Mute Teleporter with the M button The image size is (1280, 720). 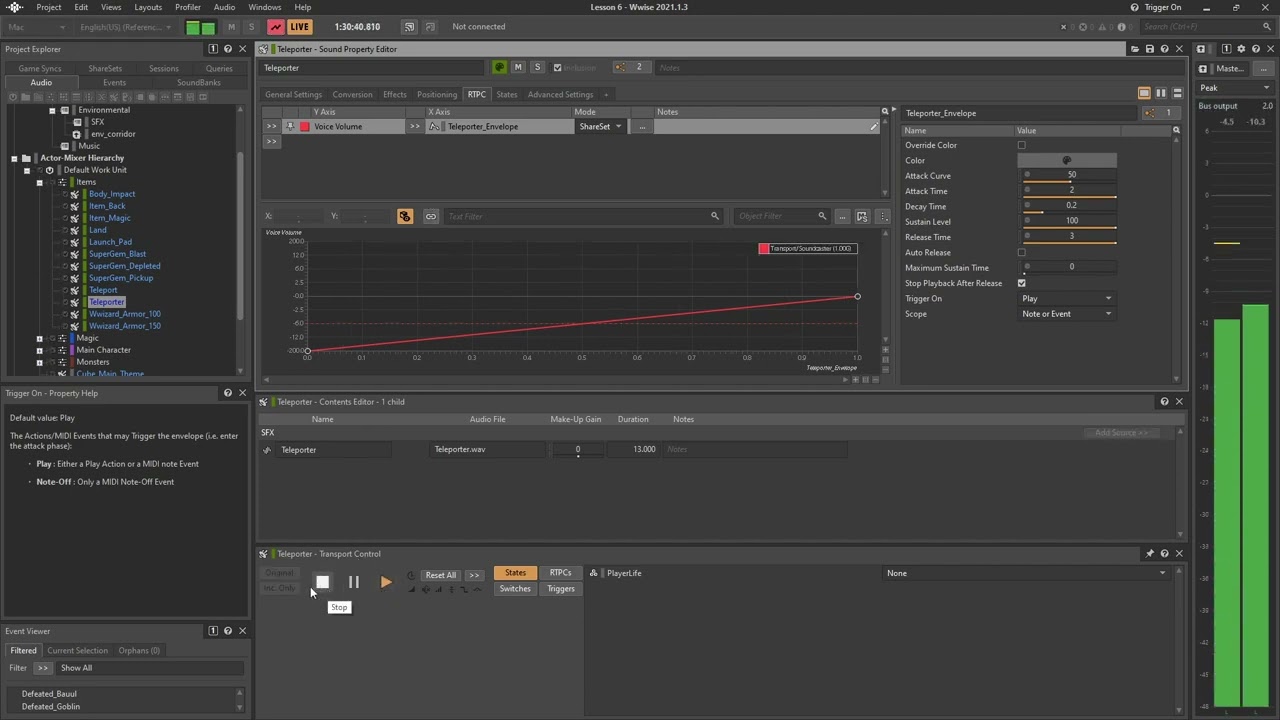518,67
